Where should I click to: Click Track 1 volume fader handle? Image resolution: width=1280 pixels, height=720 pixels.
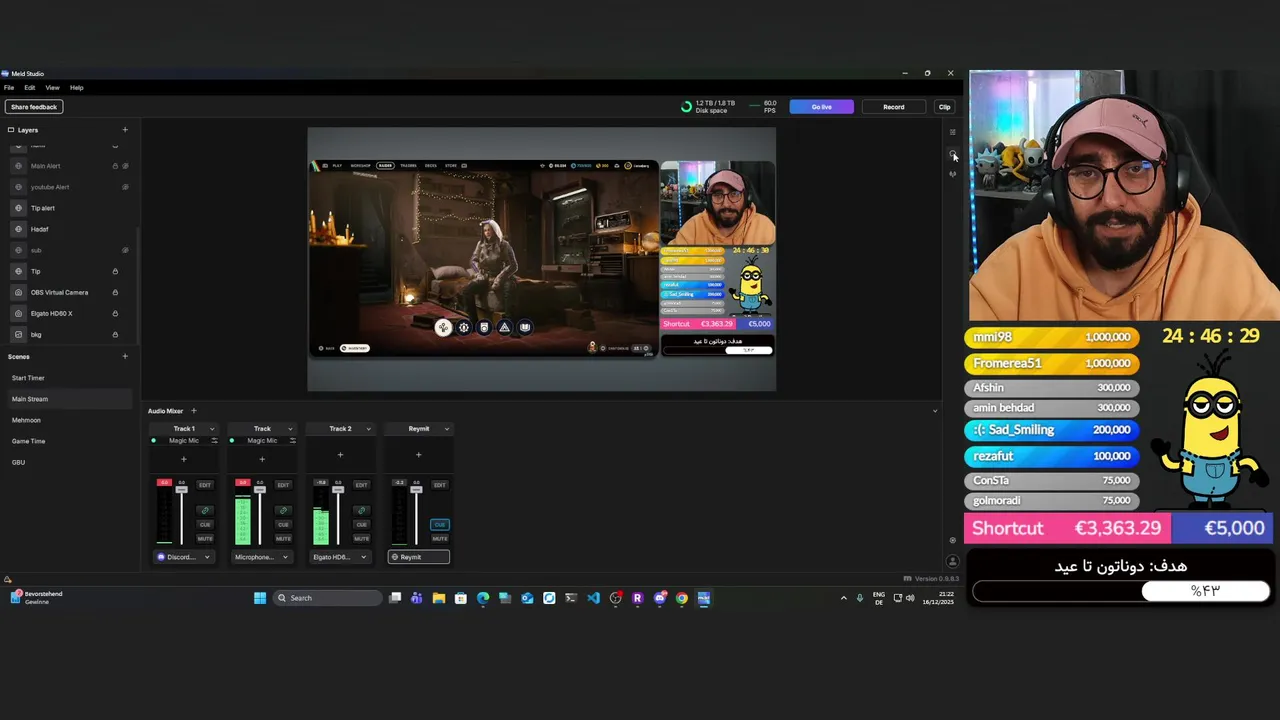[x=181, y=489]
